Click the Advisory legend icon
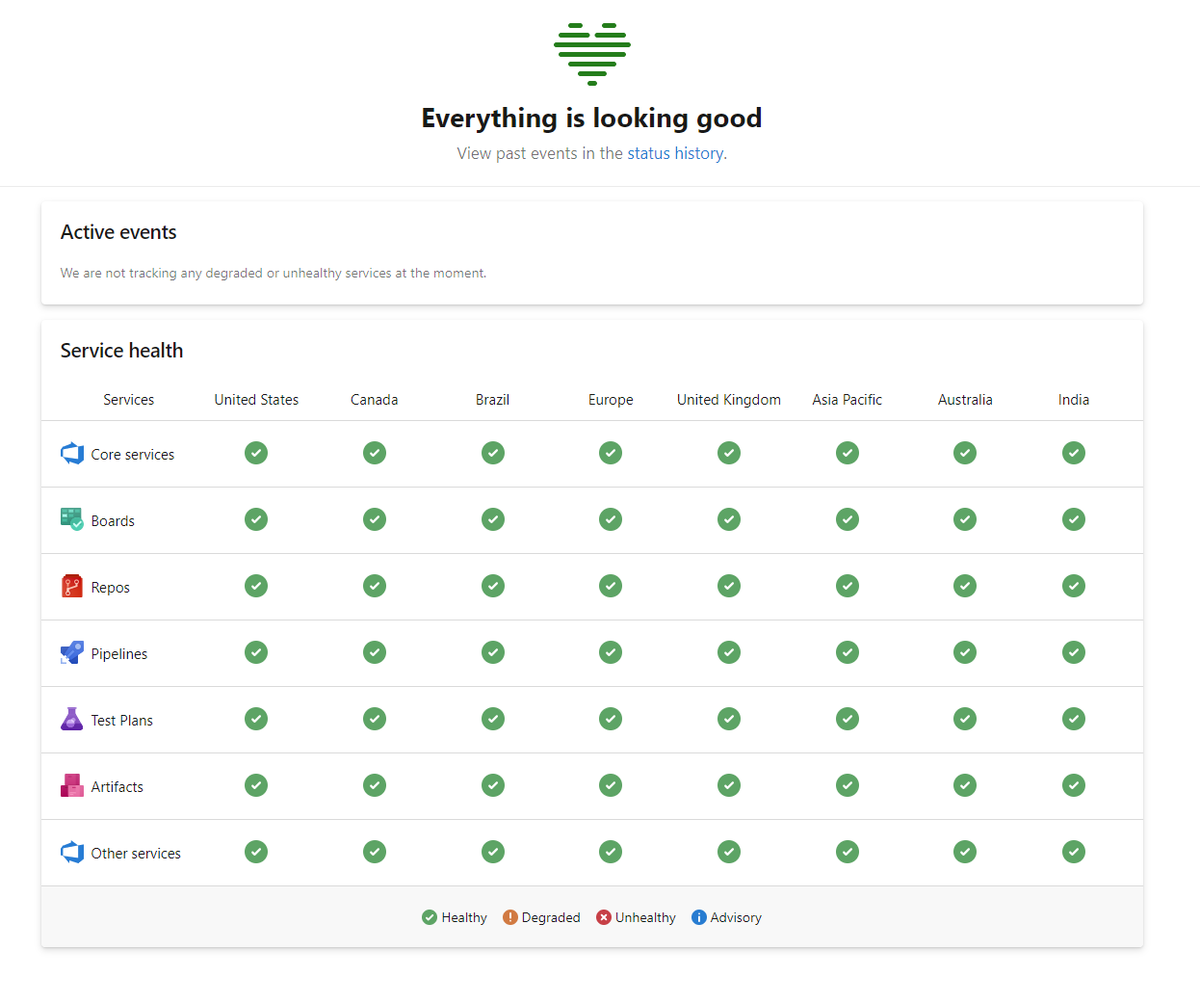Image resolution: width=1200 pixels, height=1003 pixels. click(x=699, y=917)
